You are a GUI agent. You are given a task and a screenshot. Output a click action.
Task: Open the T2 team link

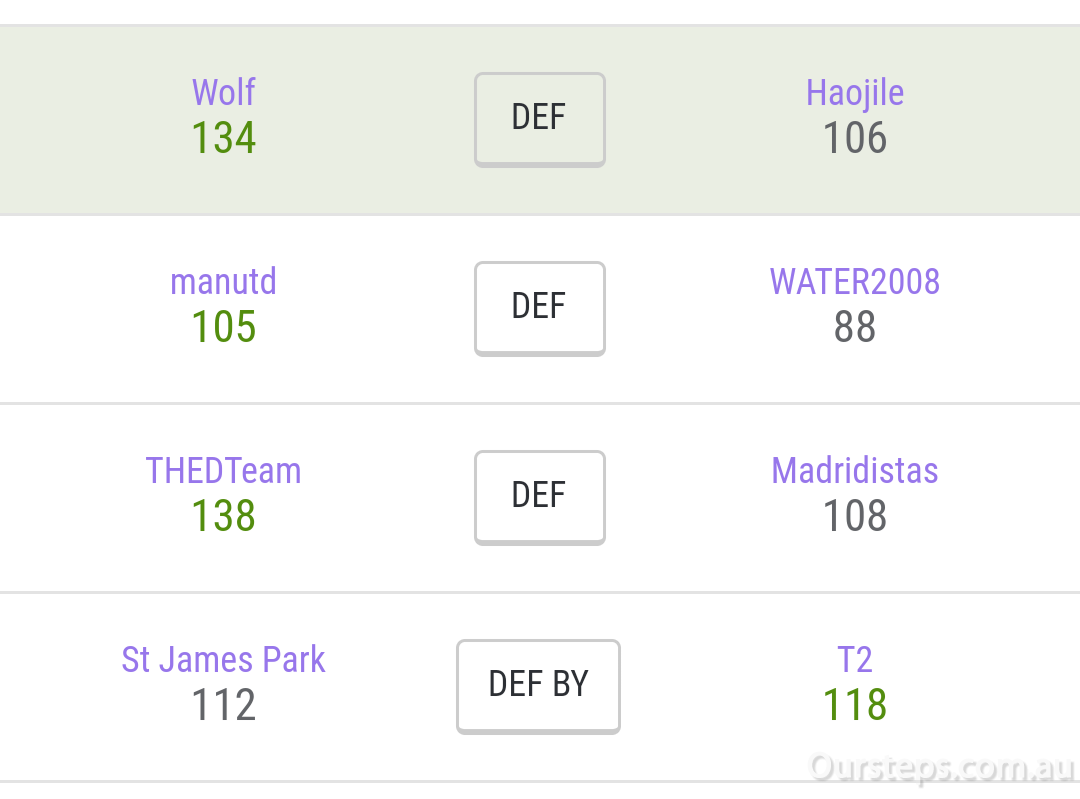point(855,659)
